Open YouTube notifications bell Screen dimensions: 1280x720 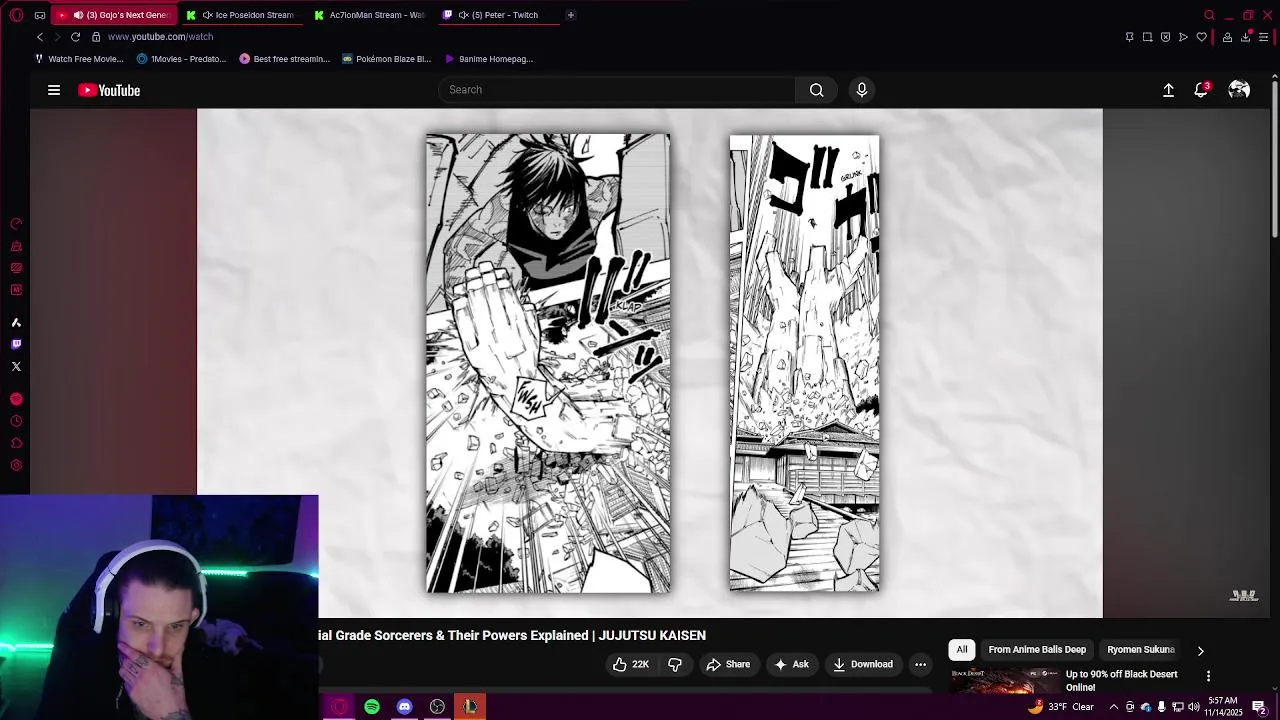coord(1201,90)
